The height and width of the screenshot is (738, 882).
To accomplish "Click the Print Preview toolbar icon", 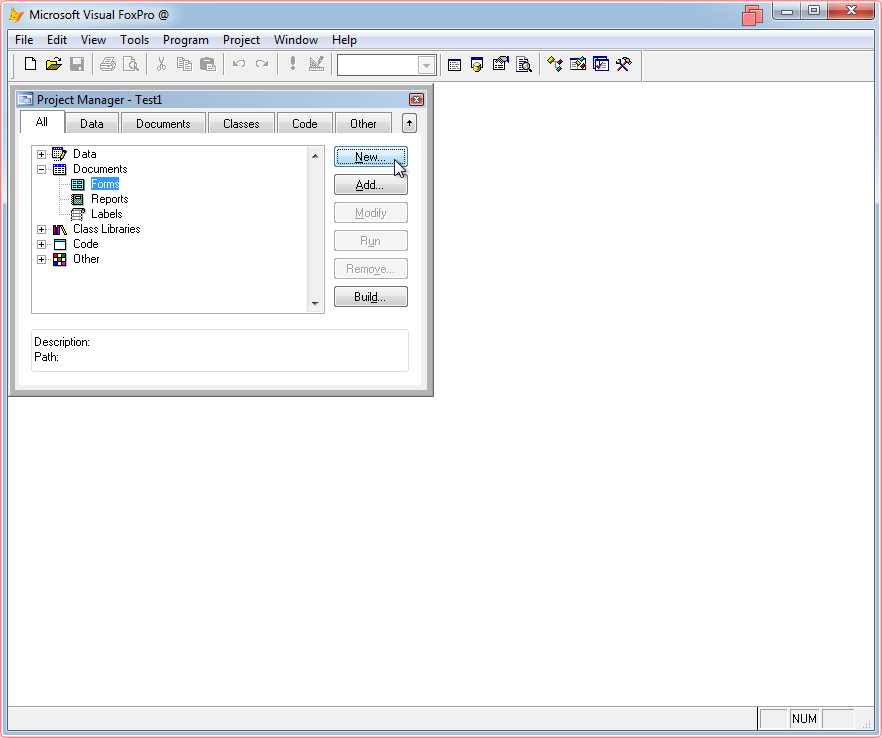I will tap(130, 64).
